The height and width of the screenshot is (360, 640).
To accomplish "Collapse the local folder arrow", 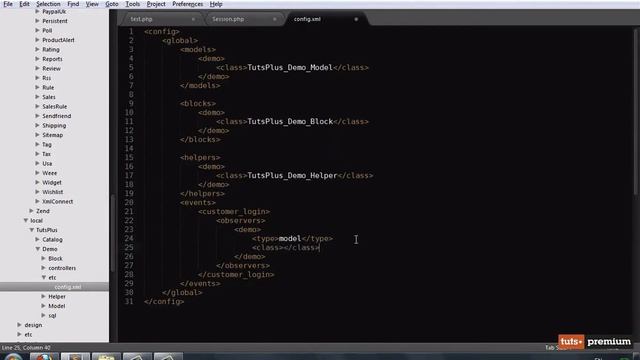I will click(26, 220).
